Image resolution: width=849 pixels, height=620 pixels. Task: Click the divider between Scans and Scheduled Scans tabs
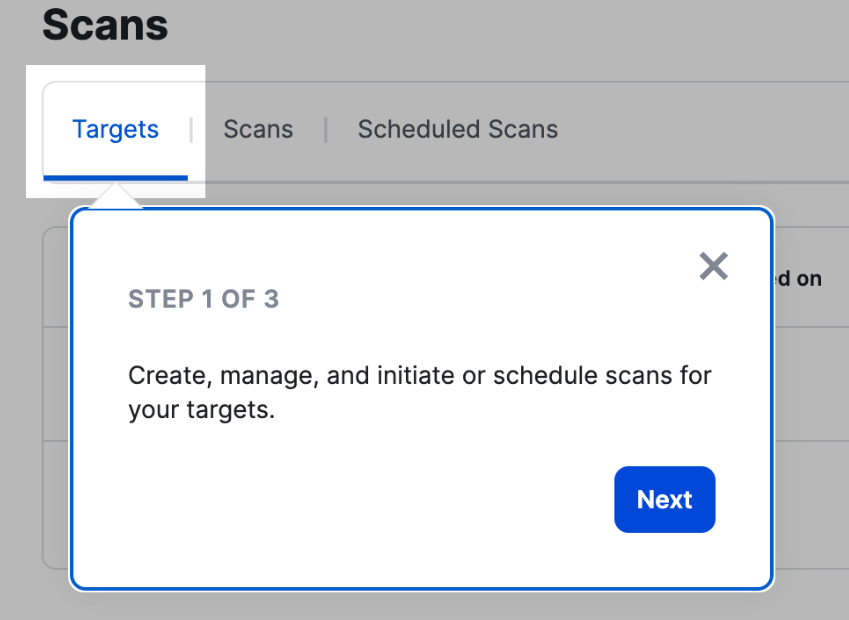325,129
